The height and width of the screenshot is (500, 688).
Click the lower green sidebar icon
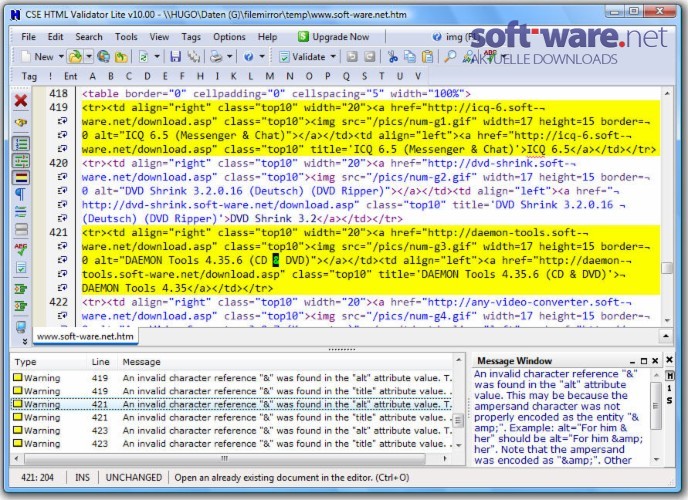coord(21,305)
